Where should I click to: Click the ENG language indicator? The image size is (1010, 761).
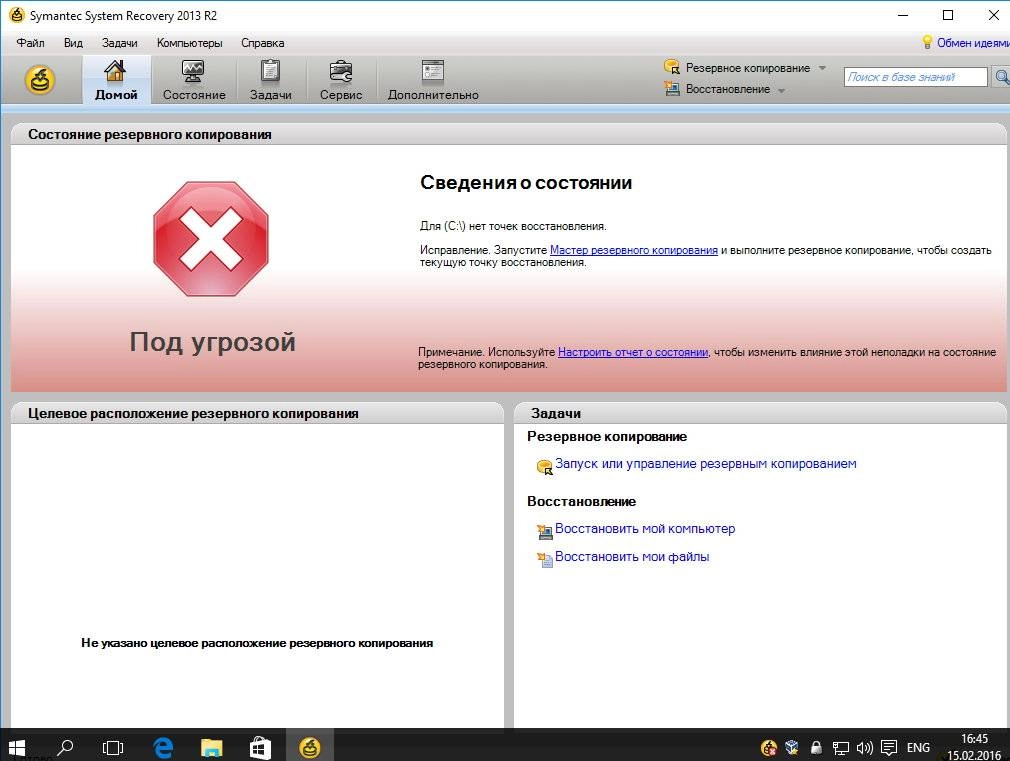pyautogui.click(x=918, y=747)
